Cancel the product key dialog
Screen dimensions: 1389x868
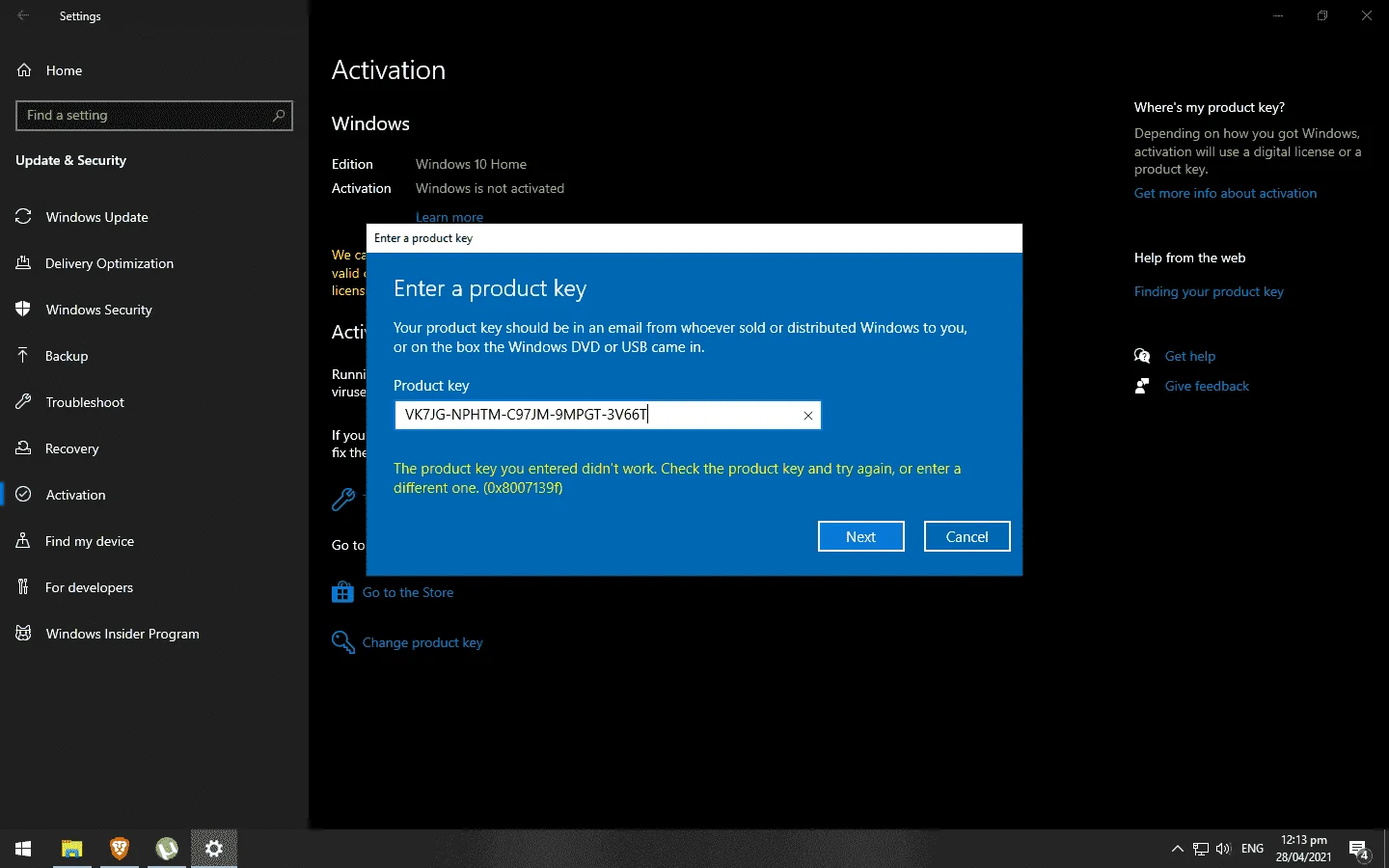(x=967, y=537)
